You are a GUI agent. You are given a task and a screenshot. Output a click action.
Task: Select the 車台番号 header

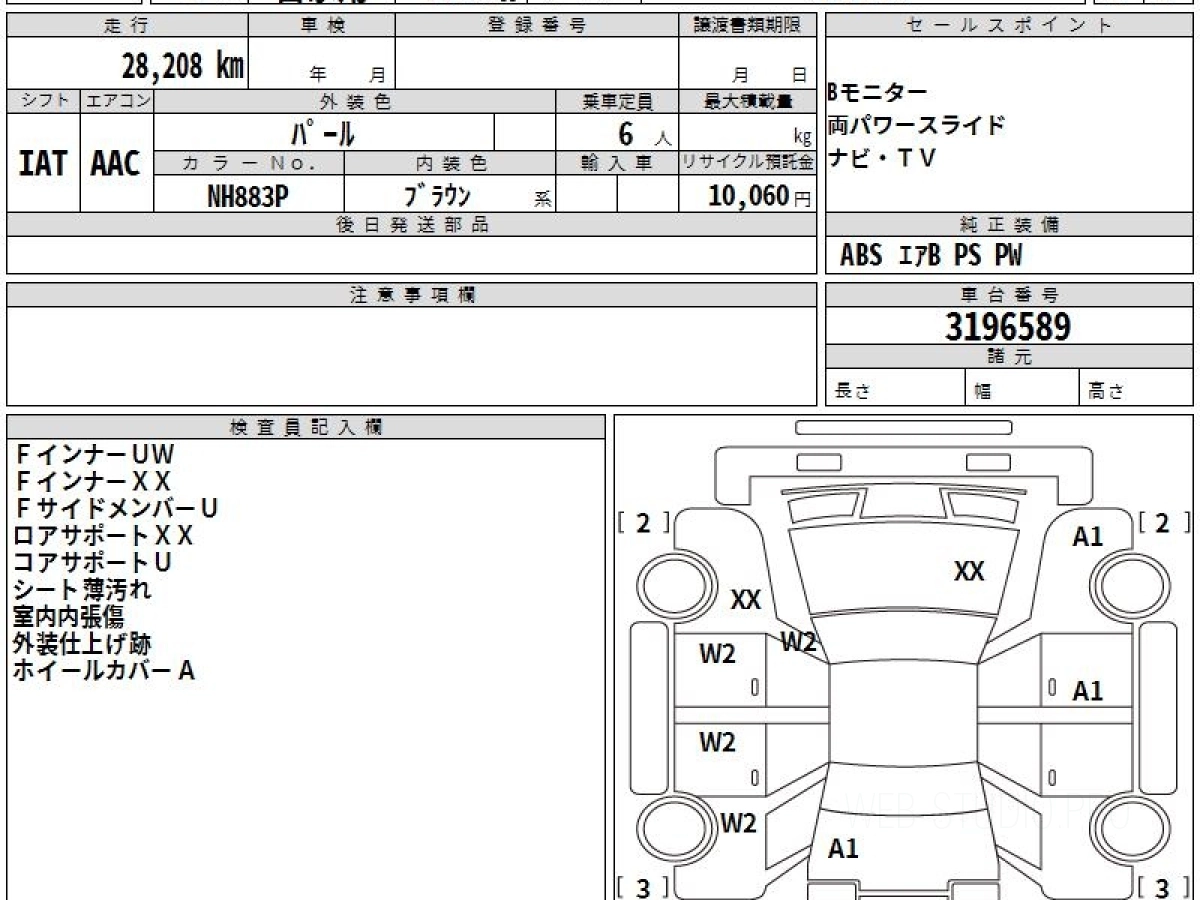coord(1010,295)
